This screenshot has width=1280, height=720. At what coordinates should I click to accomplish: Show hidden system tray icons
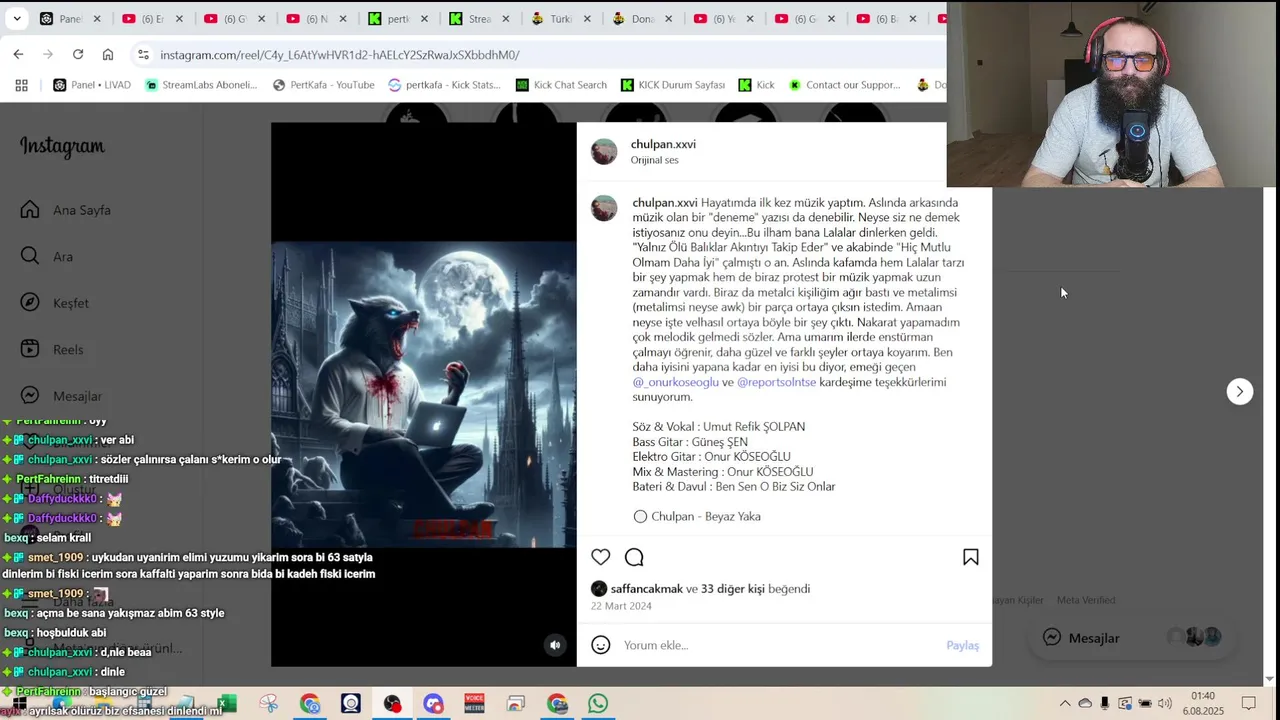pyautogui.click(x=1065, y=703)
